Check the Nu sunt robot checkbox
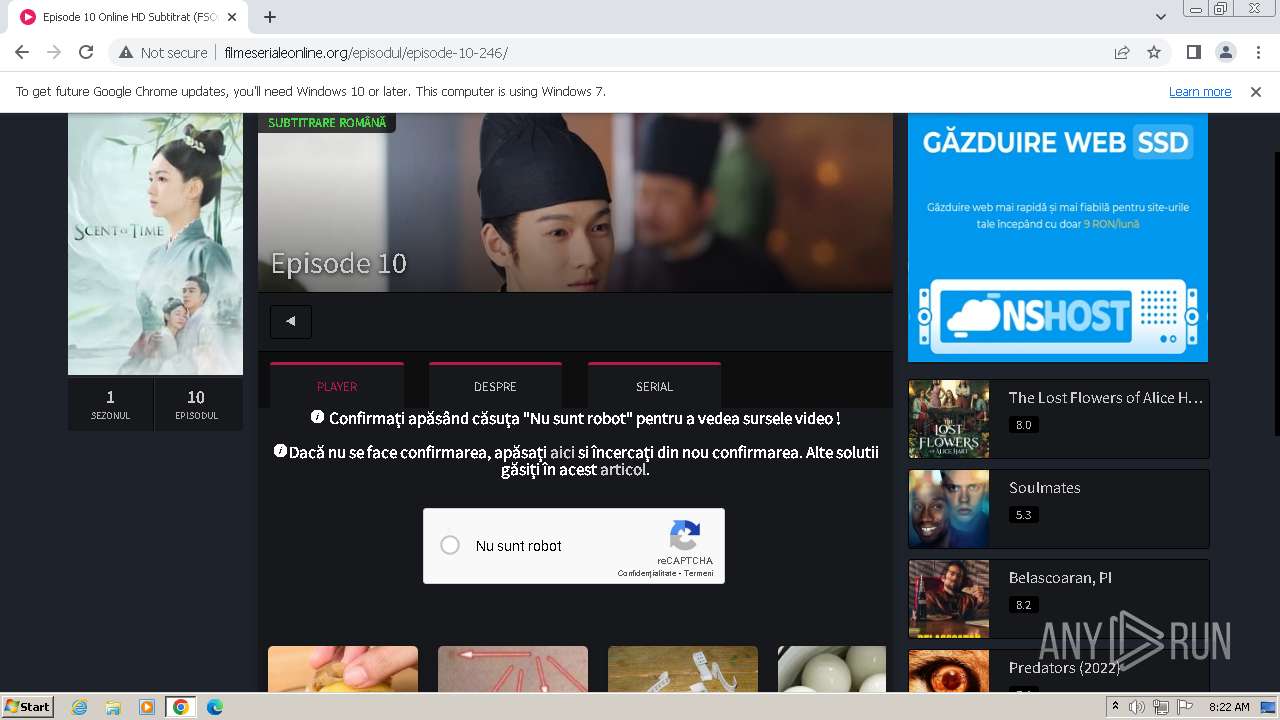This screenshot has width=1280, height=720. point(450,545)
